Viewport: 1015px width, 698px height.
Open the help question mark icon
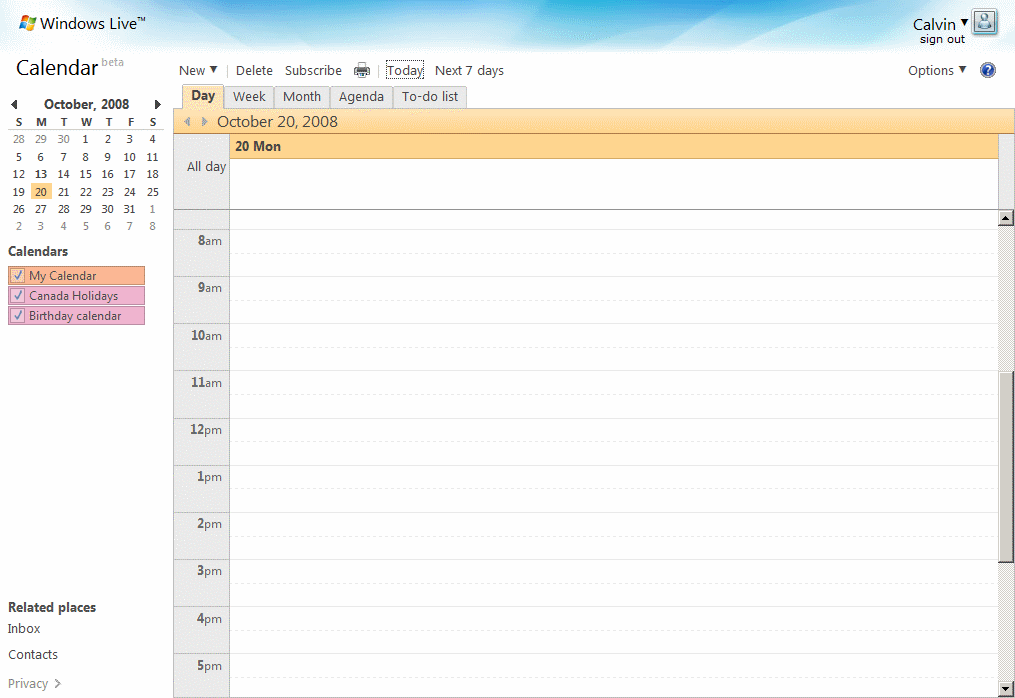point(988,70)
